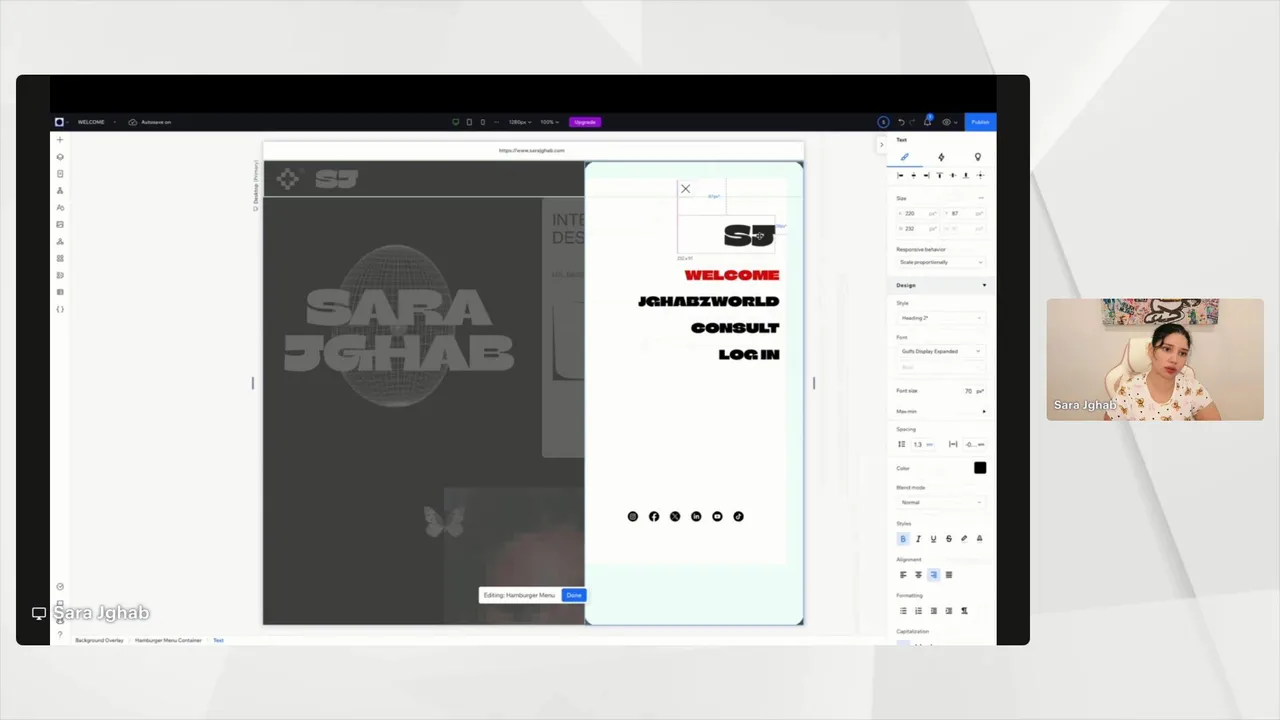
Task: Click the TikTok social icon
Action: [x=738, y=517]
